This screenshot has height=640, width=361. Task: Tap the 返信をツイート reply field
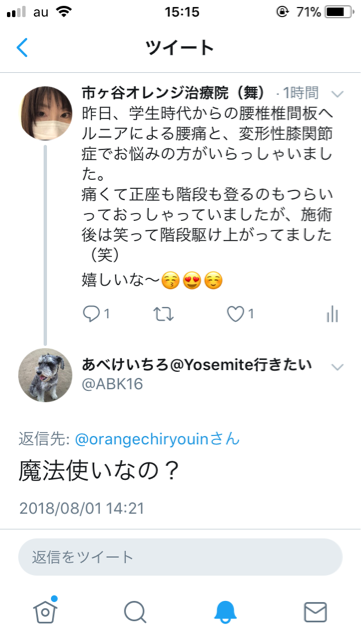(180, 557)
